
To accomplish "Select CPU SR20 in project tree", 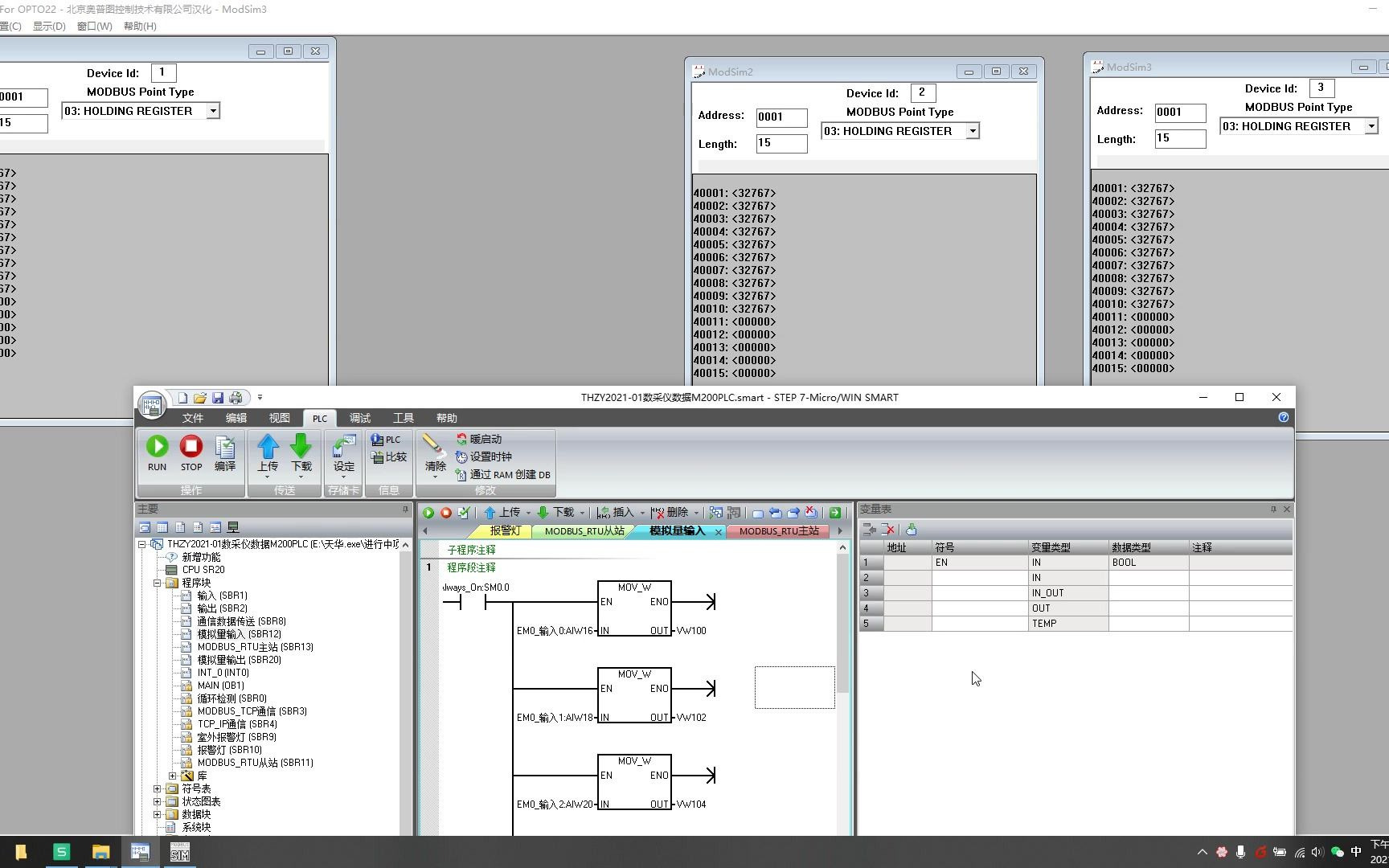I will (203, 570).
